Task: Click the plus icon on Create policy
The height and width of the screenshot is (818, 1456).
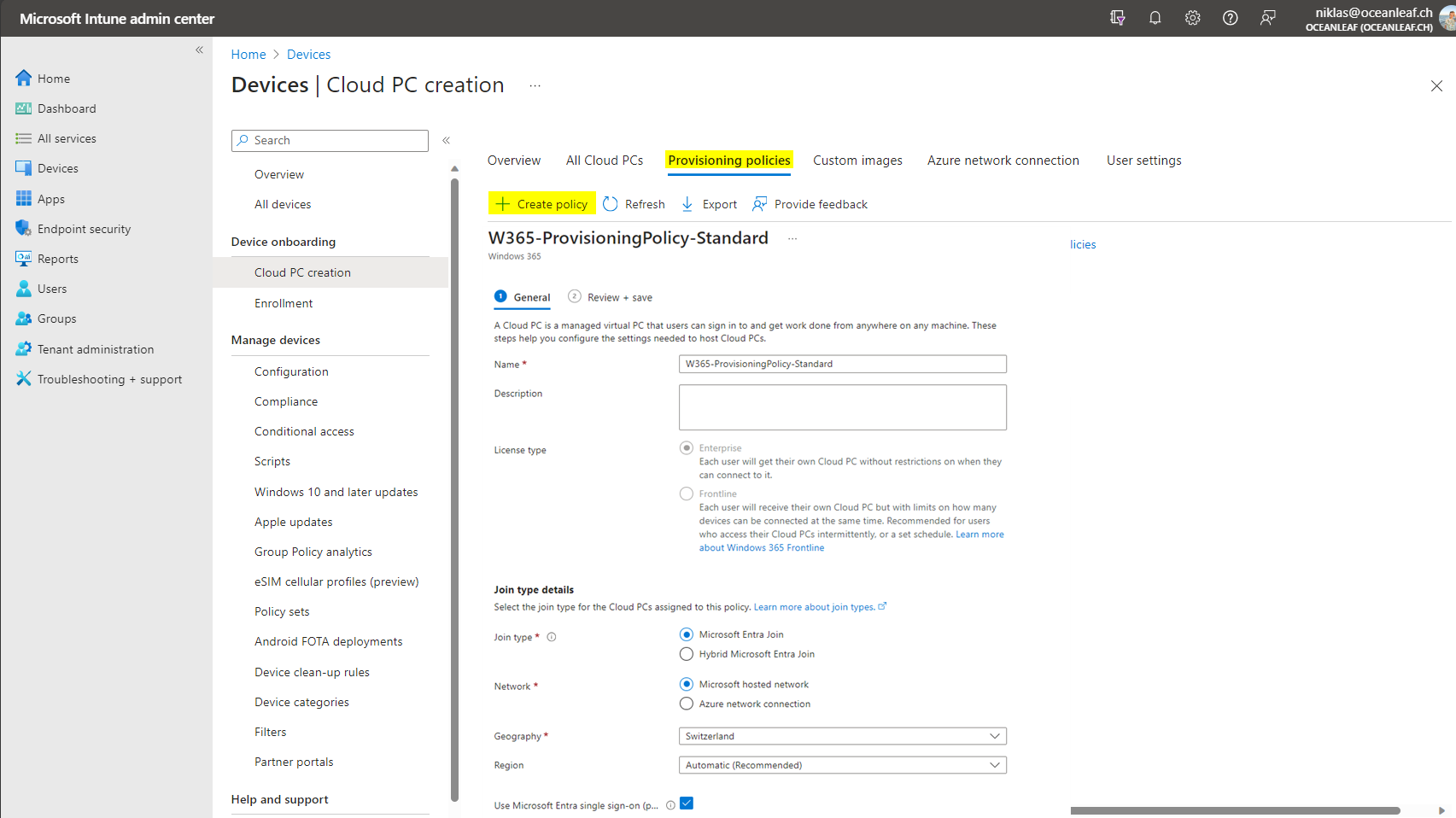Action: 502,204
